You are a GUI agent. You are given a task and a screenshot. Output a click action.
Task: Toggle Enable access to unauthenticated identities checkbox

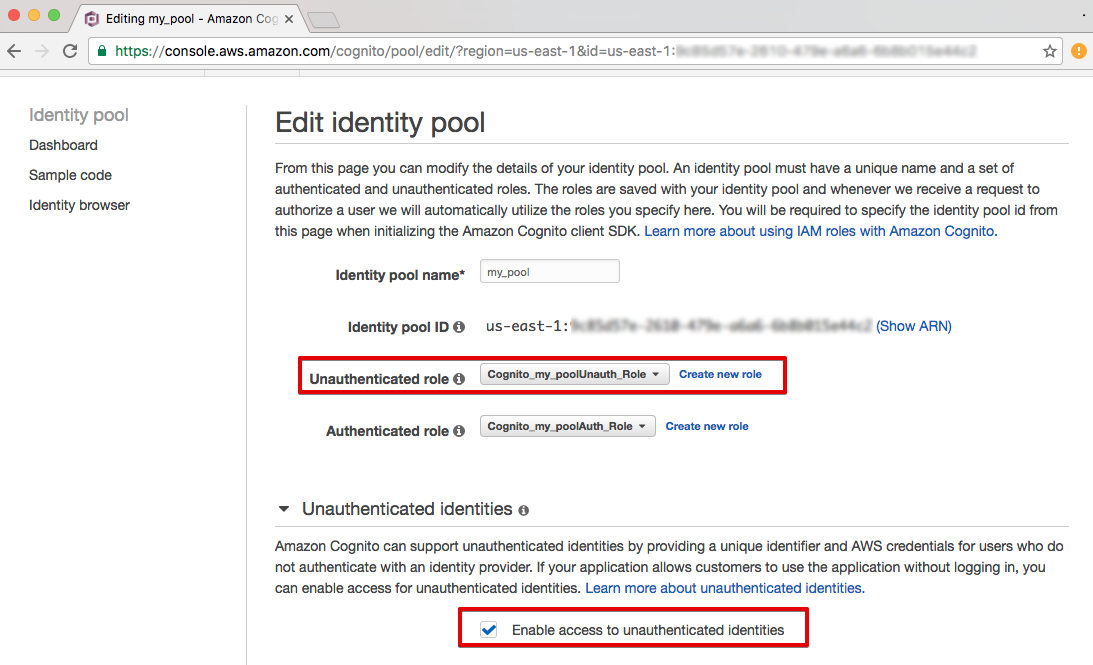(x=489, y=630)
